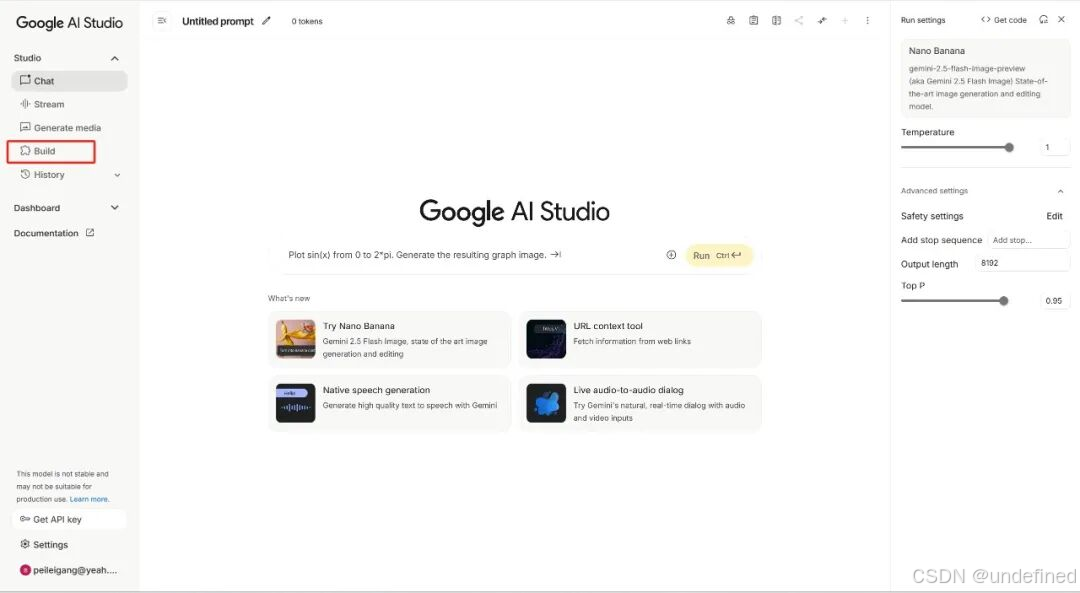The image size is (1080, 593).
Task: Click the Nano Banana model selector card
Action: click(x=985, y=78)
